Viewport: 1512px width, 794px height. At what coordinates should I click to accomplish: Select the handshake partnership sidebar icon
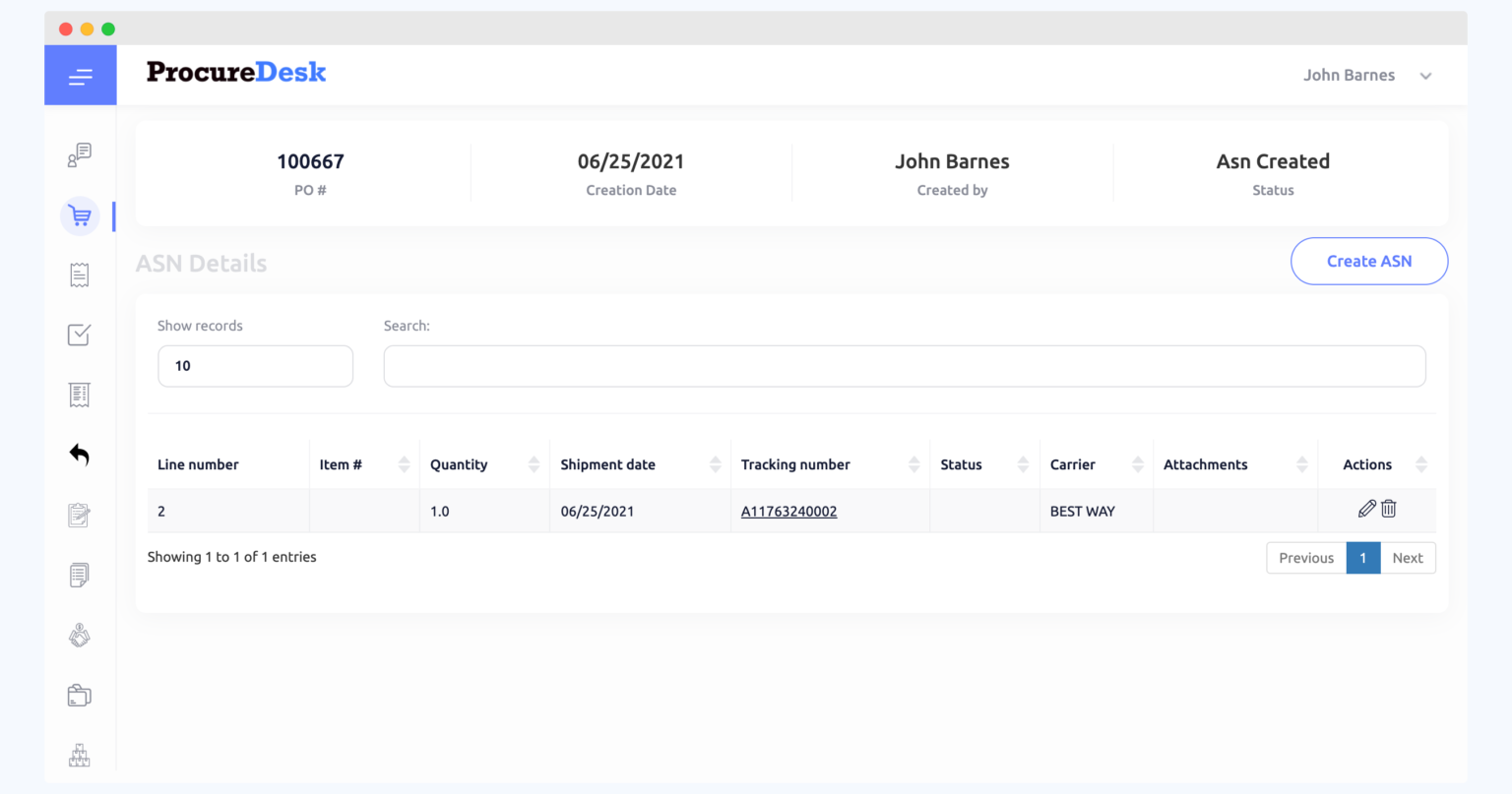coord(80,635)
